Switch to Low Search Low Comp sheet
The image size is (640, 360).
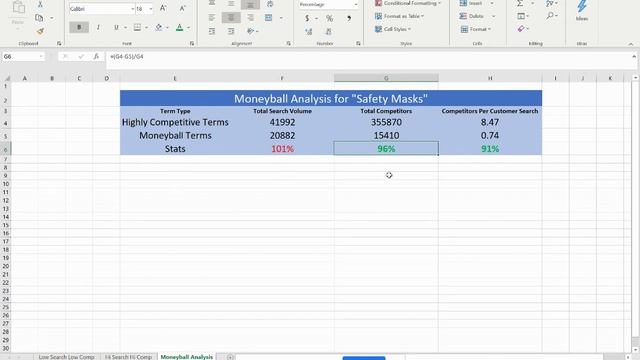67,357
